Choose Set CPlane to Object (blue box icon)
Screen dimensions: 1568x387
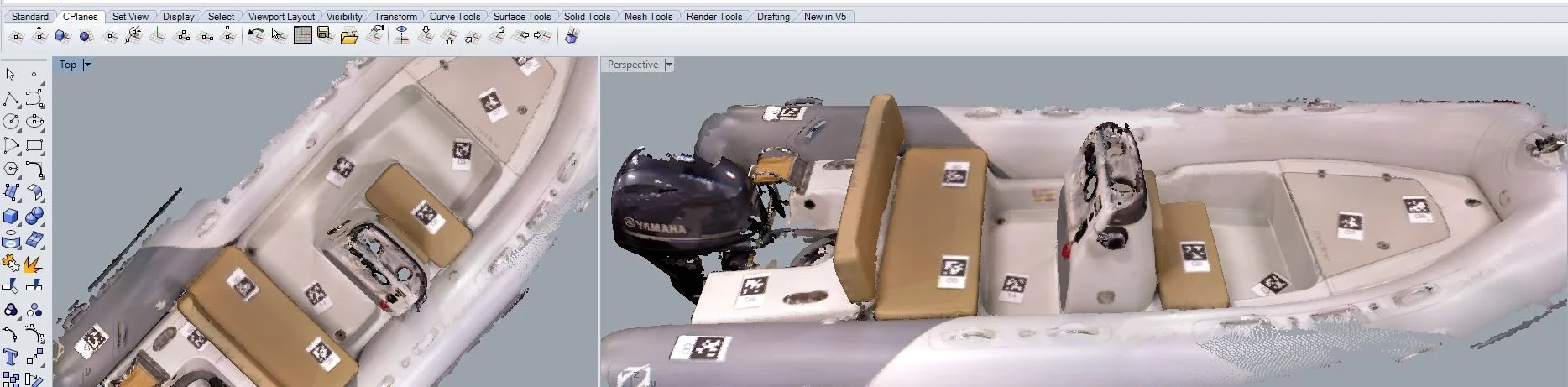click(62, 35)
